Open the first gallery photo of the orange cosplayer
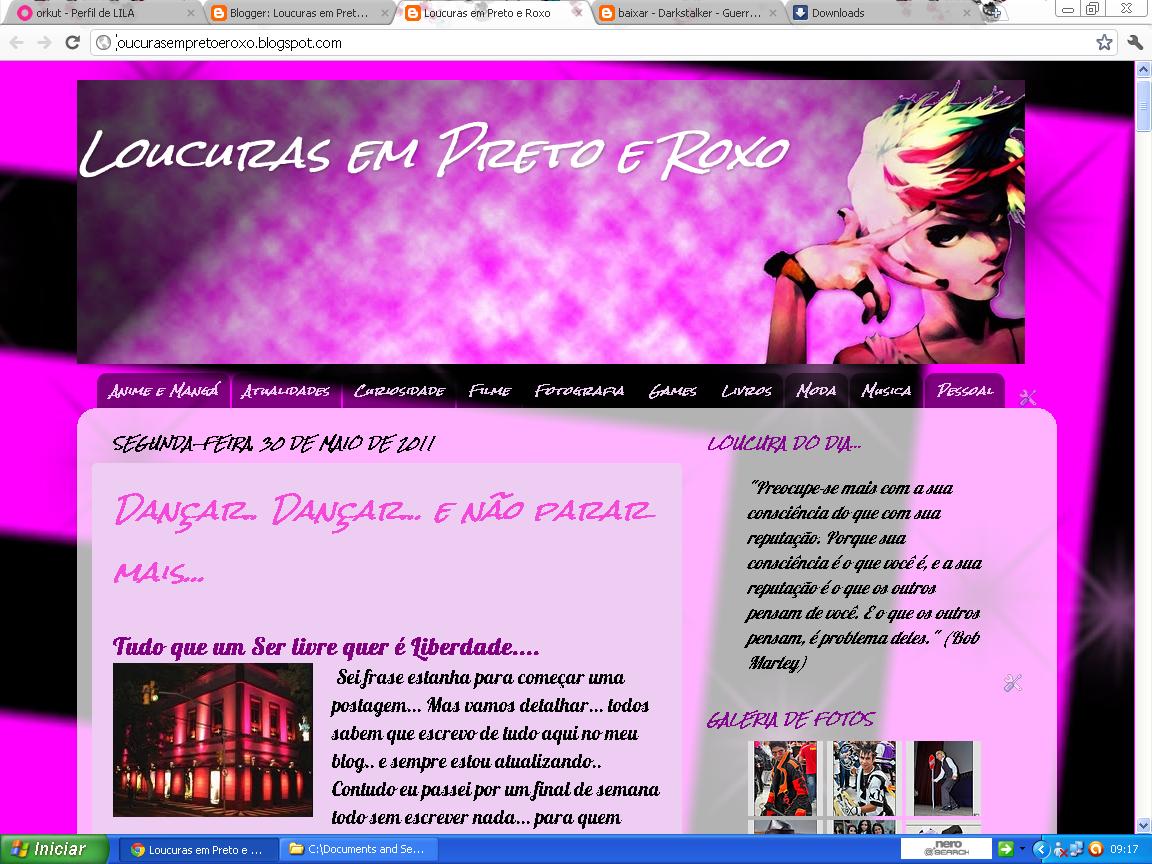 [x=785, y=778]
